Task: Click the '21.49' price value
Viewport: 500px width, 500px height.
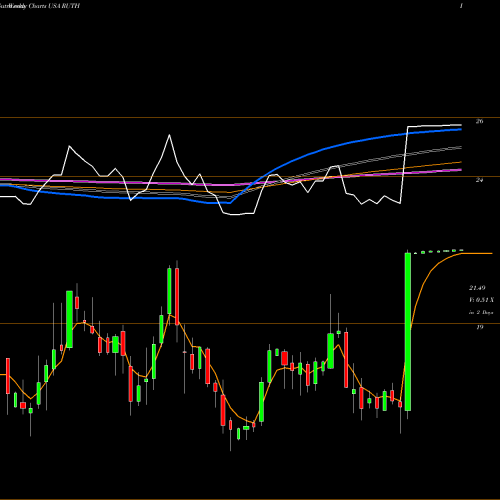Action: coord(477,287)
